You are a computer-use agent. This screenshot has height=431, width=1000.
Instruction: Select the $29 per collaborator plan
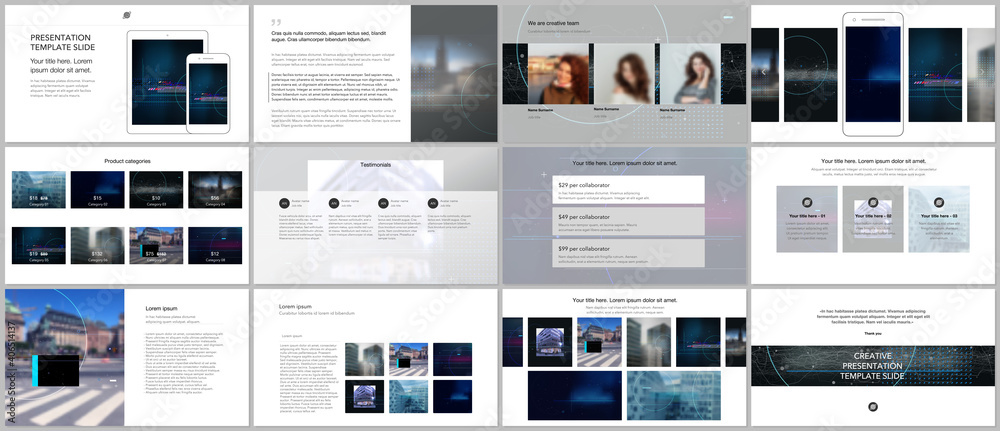point(628,189)
